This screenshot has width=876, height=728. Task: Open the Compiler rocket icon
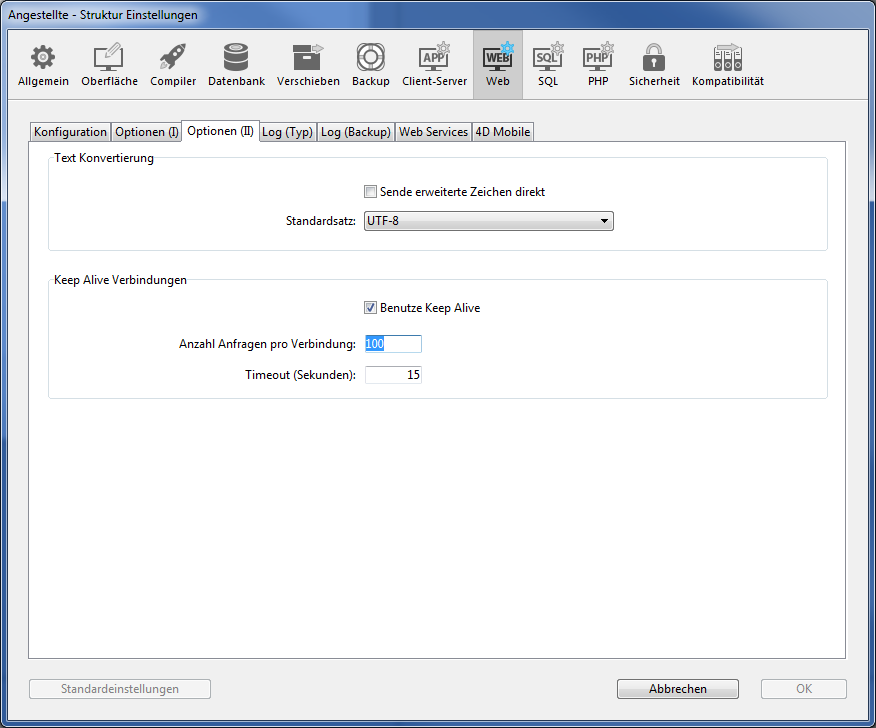click(x=173, y=64)
